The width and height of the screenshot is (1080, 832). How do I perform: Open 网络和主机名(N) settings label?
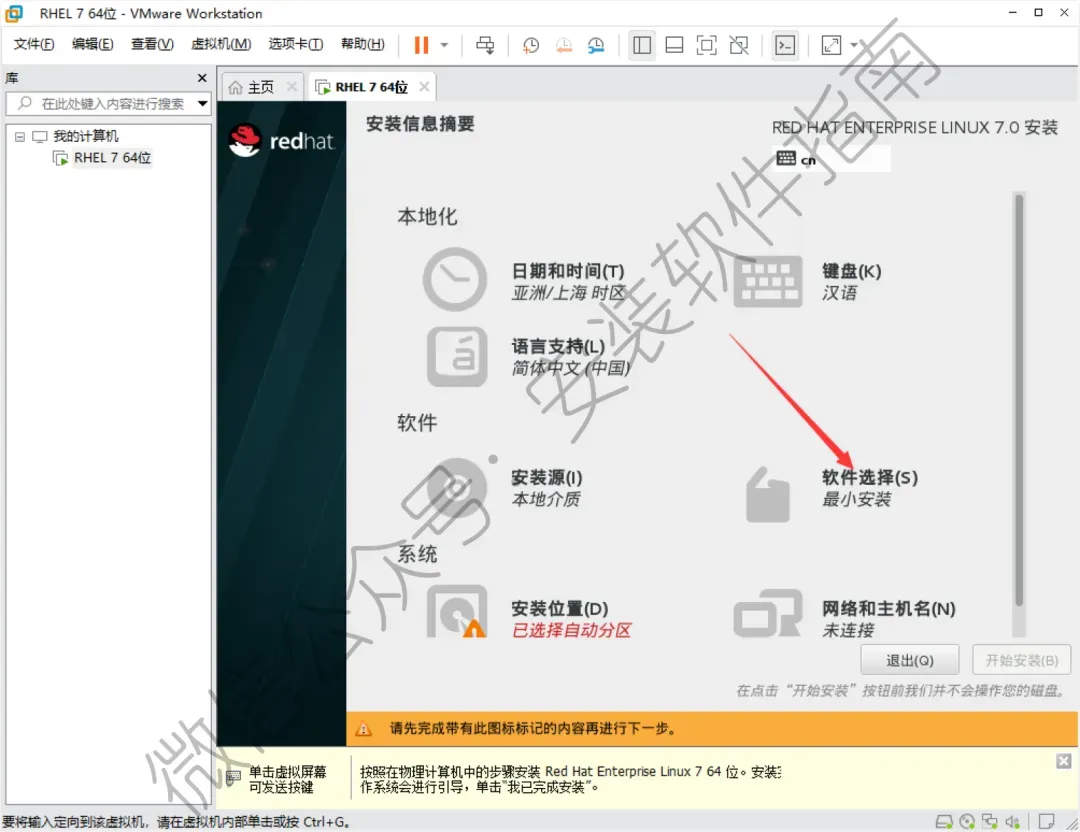[x=889, y=609]
